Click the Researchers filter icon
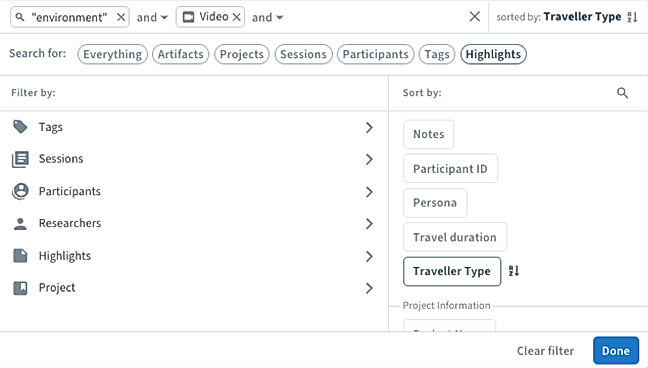 [x=20, y=224]
